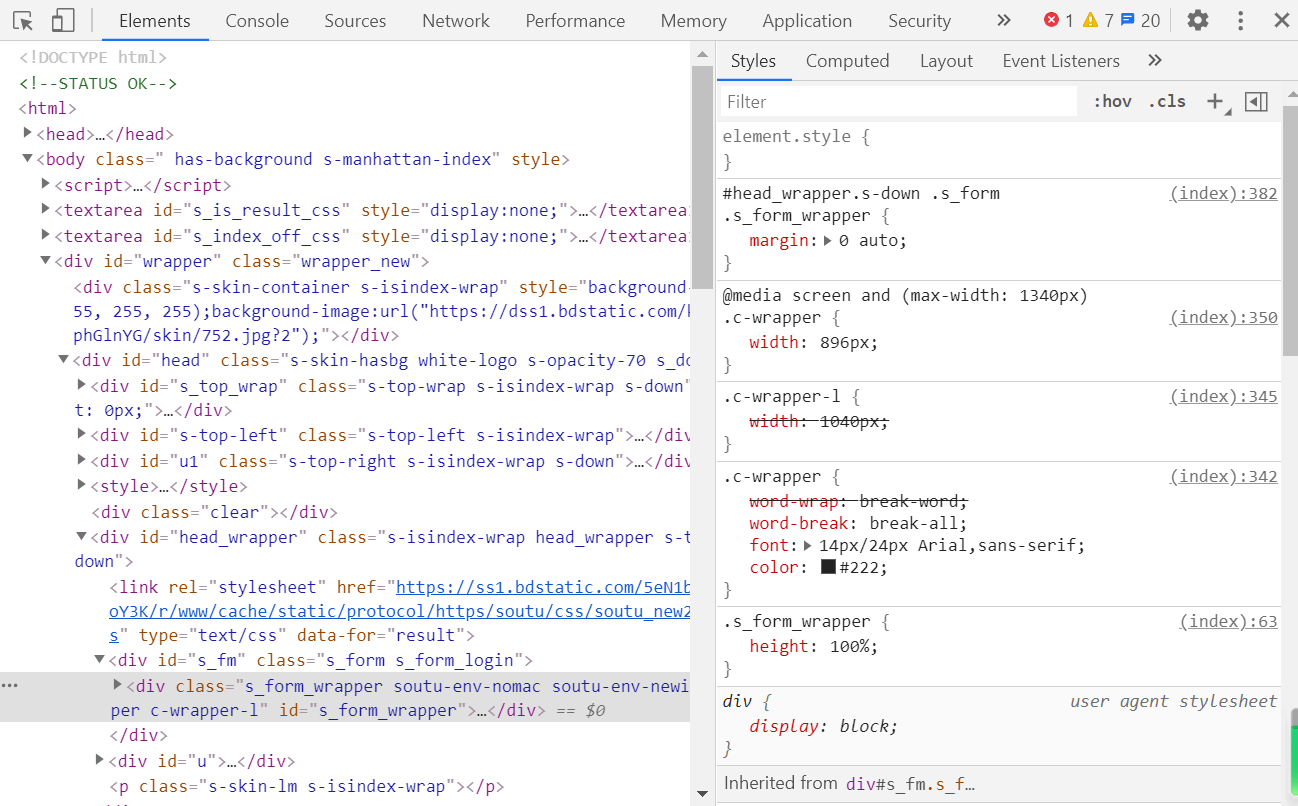Show more DevTools tabs chevron
This screenshot has height=806, width=1298.
click(1004, 20)
